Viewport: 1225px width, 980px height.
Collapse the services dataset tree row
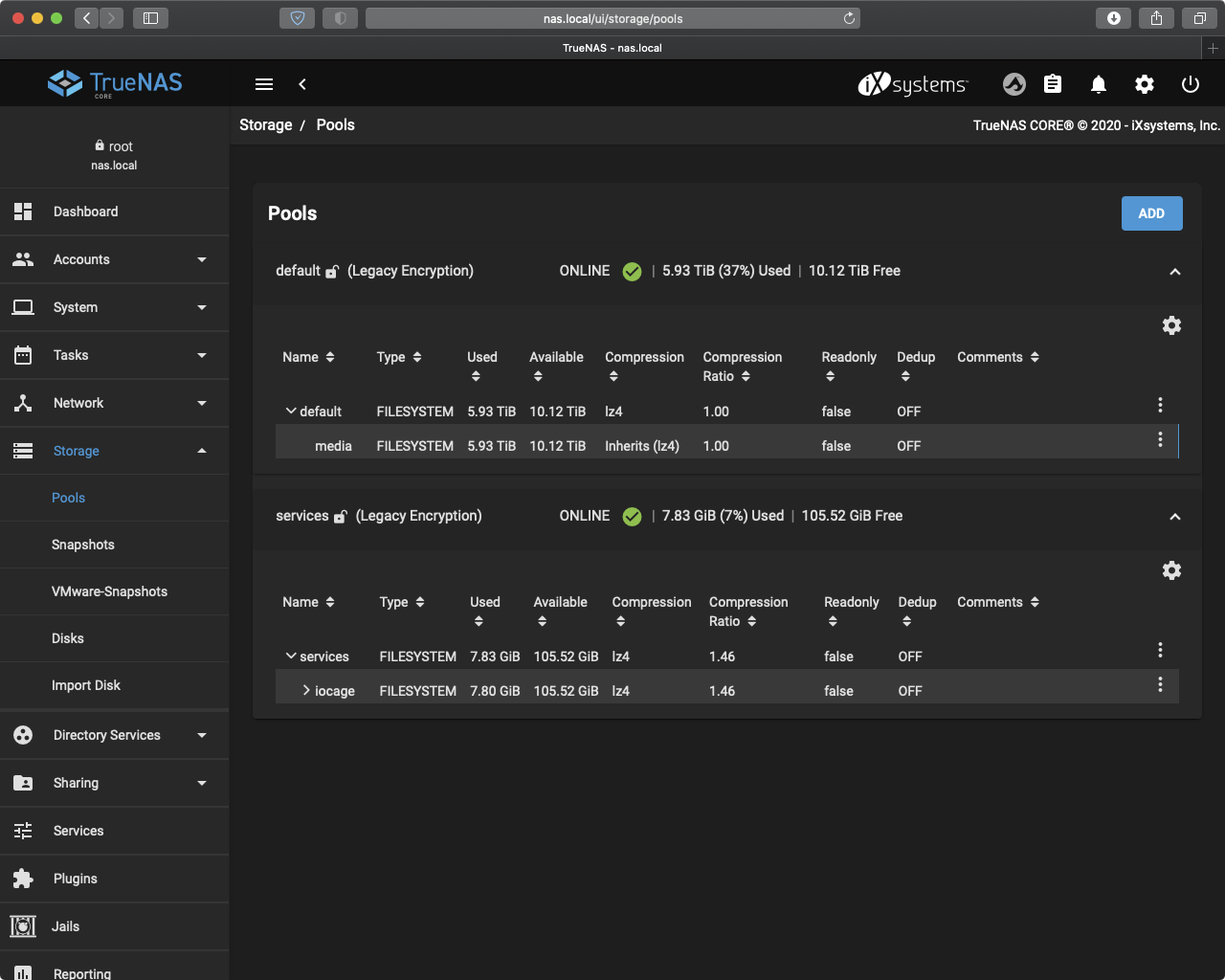click(291, 656)
